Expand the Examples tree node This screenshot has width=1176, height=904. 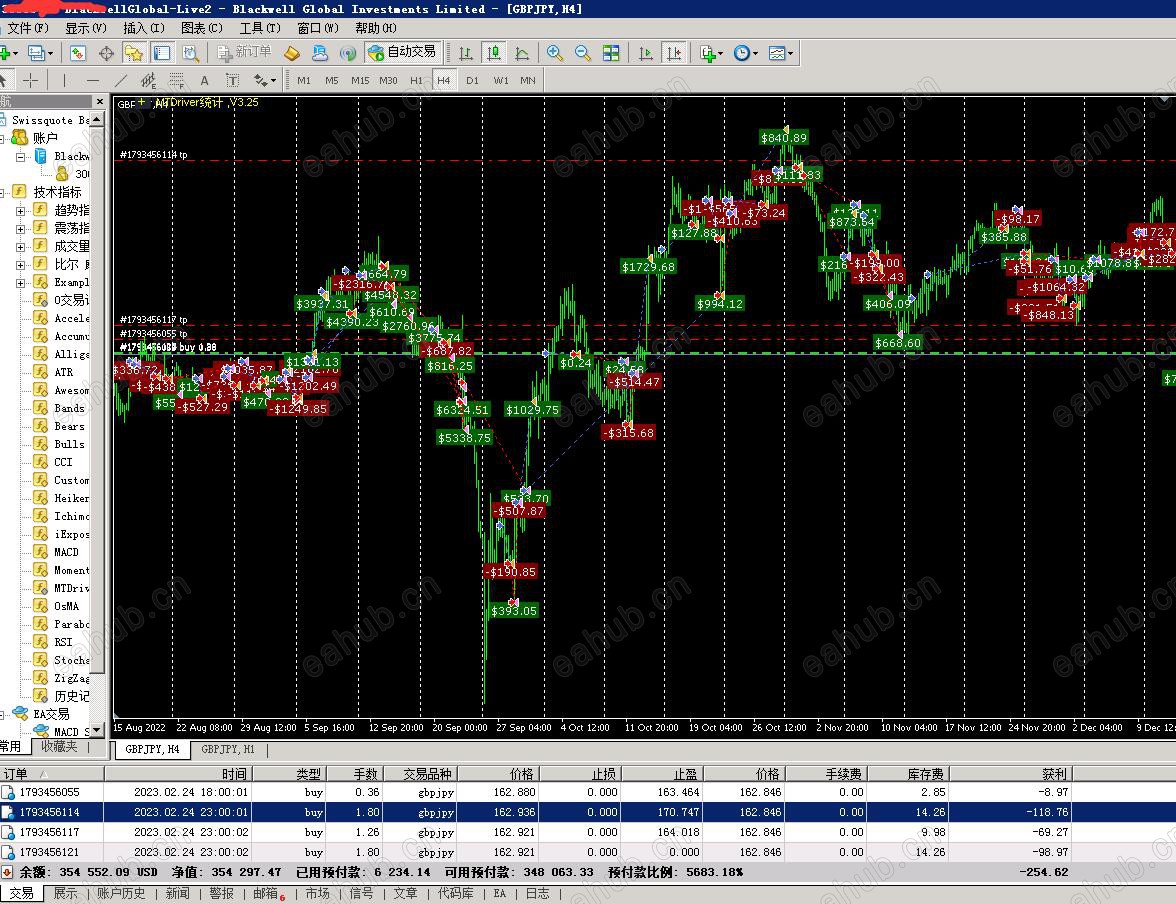pyautogui.click(x=21, y=283)
